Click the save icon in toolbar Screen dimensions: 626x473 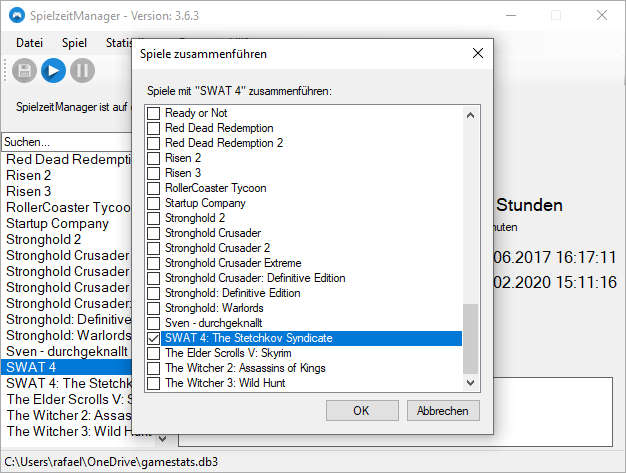click(24, 70)
